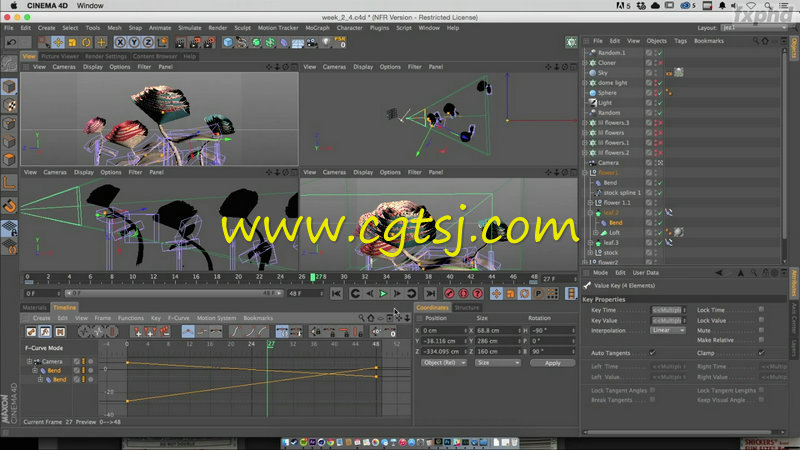Open Tags menu in Object Manager
The image size is (800, 450).
(x=680, y=41)
